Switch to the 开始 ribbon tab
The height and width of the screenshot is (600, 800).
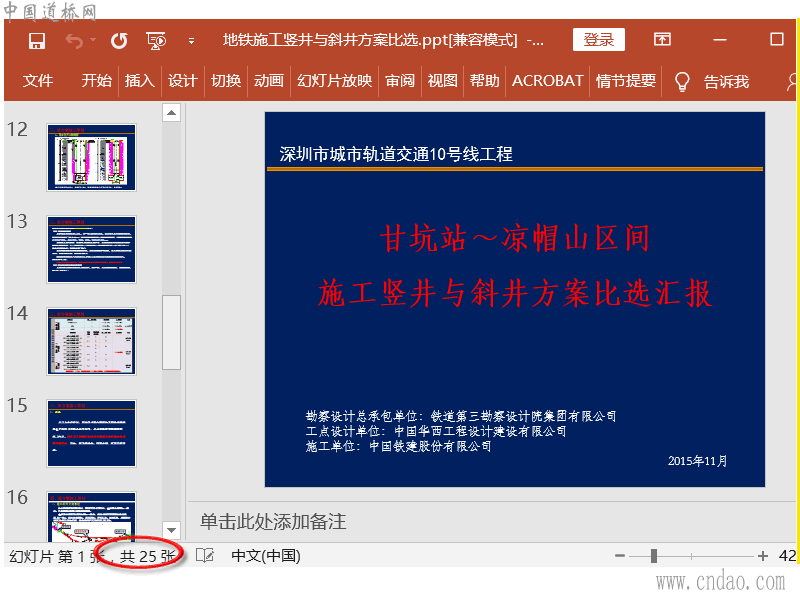click(x=96, y=81)
